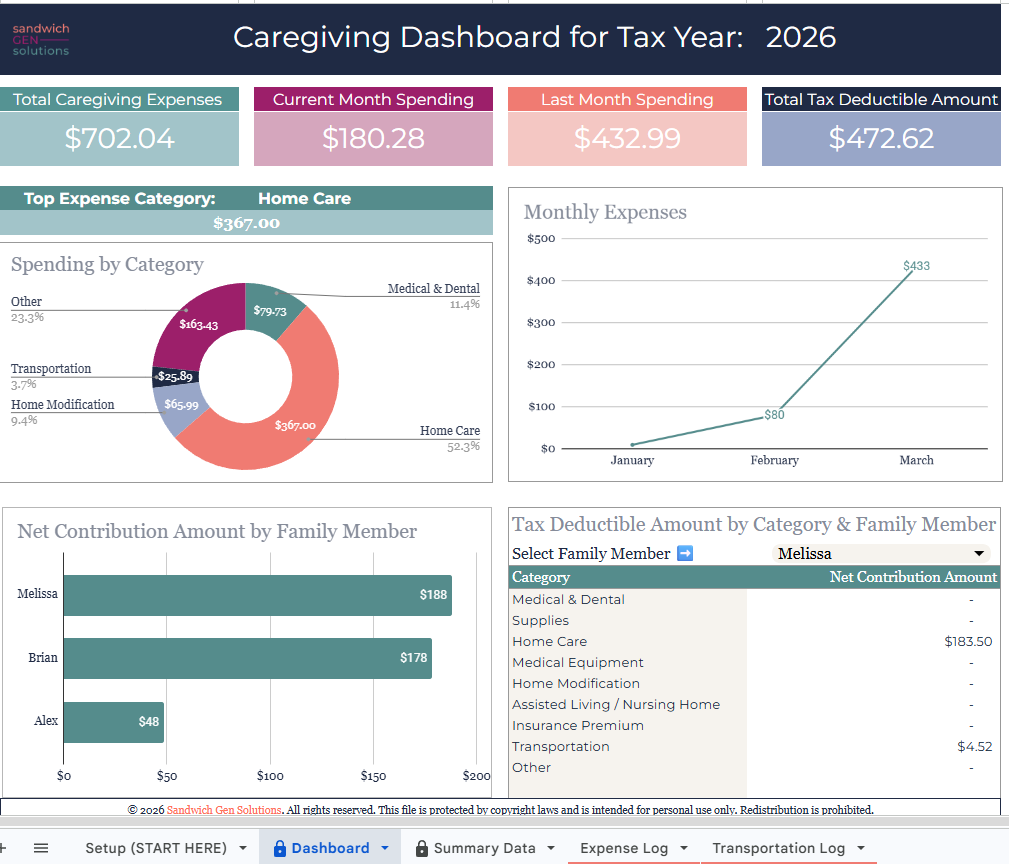1009x864 pixels.
Task: Click the Medical & Dental slice $79.73
Action: [x=270, y=310]
